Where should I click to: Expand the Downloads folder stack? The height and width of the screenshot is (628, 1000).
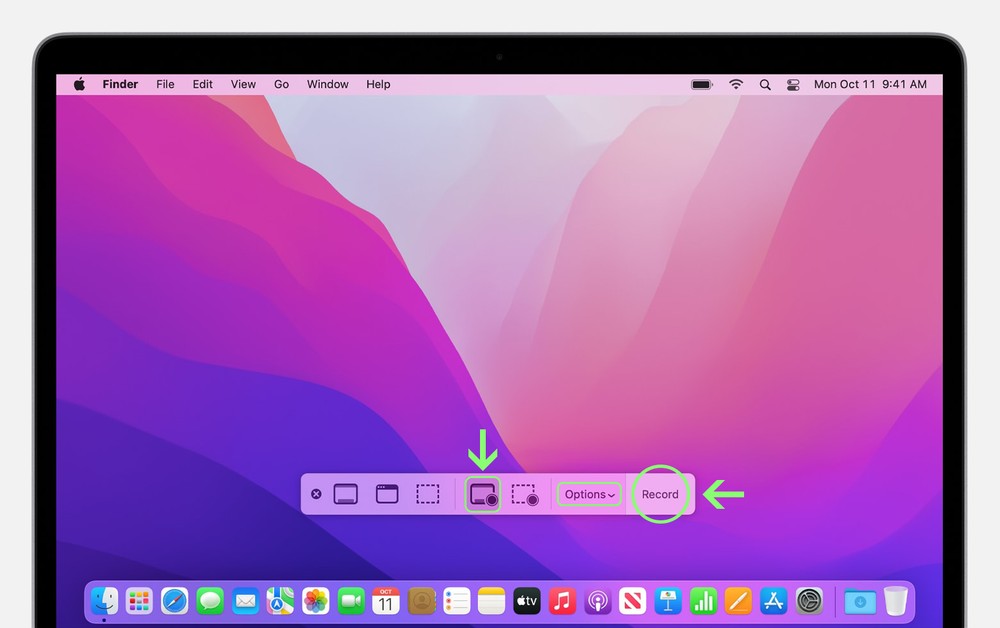click(x=859, y=601)
